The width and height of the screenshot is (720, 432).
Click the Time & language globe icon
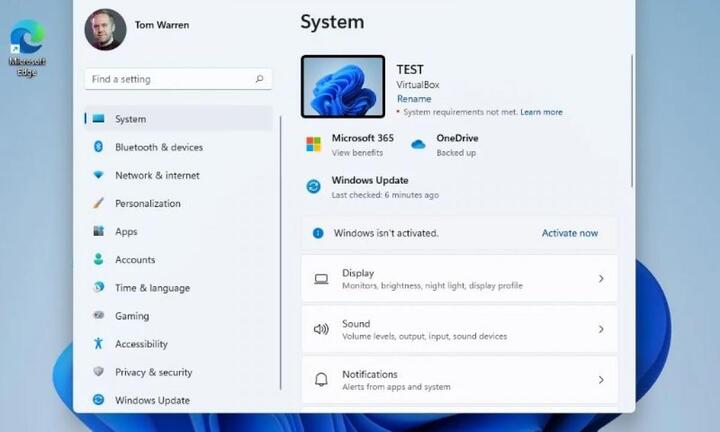(98, 287)
